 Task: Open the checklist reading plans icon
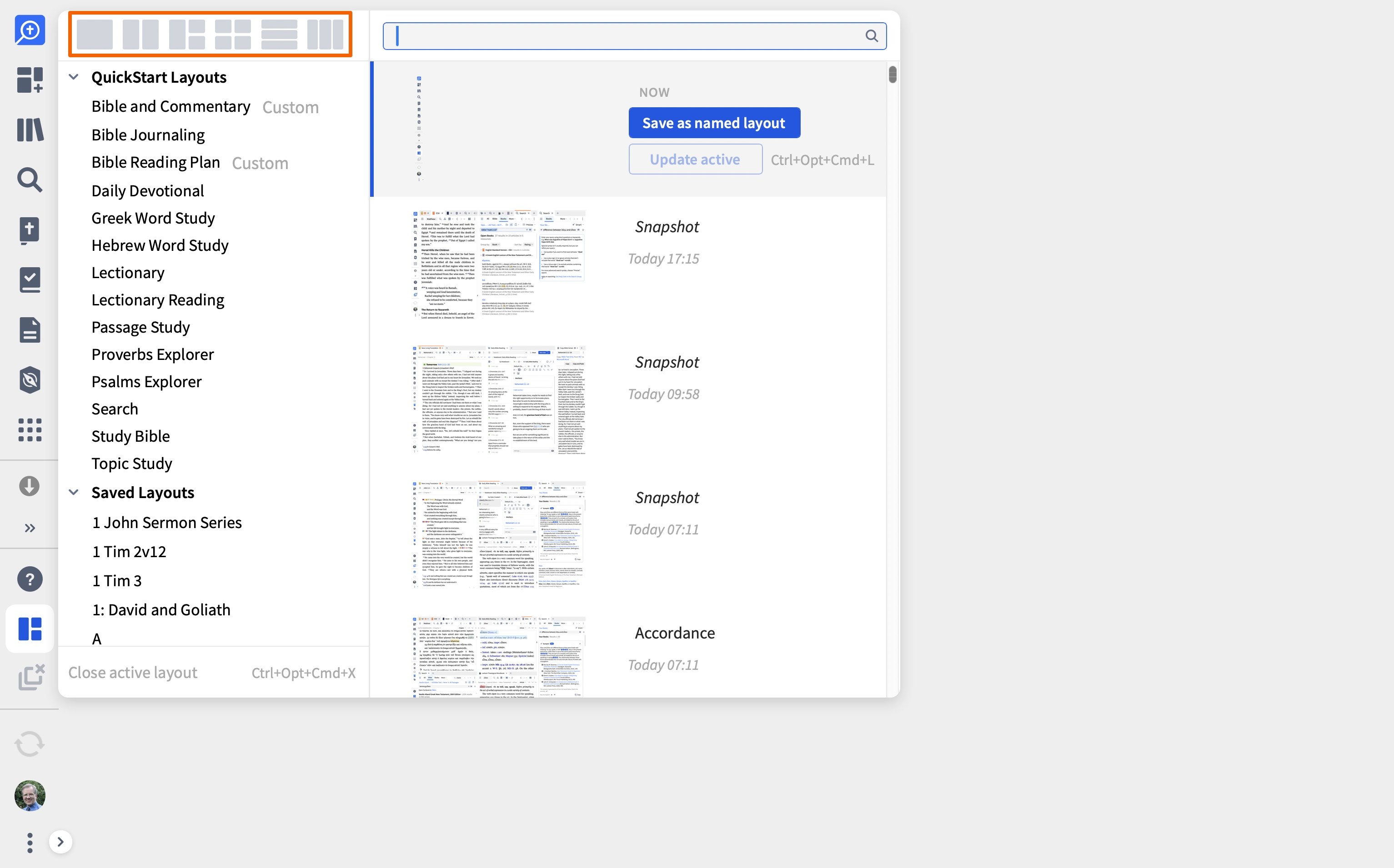pos(29,279)
